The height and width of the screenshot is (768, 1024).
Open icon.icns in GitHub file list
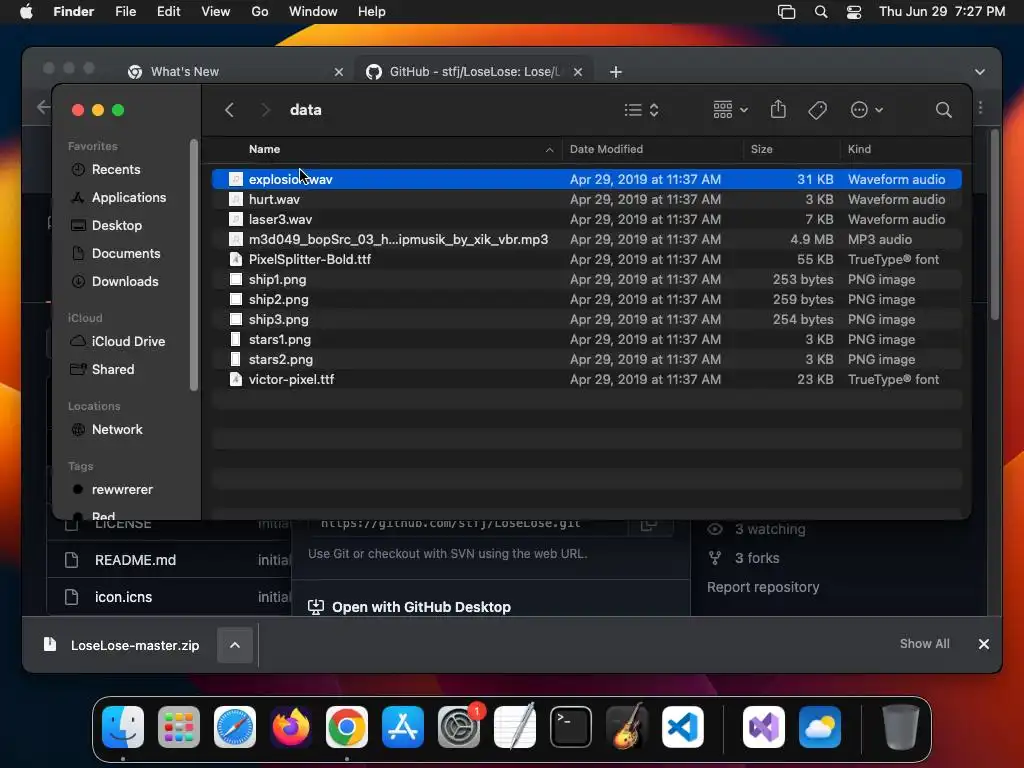click(x=123, y=597)
